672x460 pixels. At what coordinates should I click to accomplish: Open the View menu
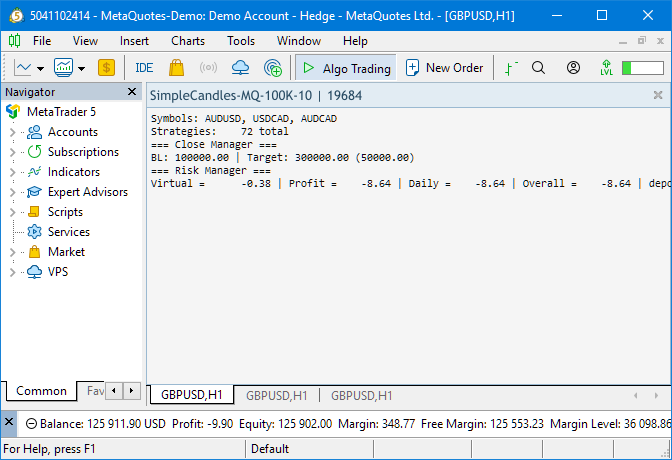tap(85, 41)
